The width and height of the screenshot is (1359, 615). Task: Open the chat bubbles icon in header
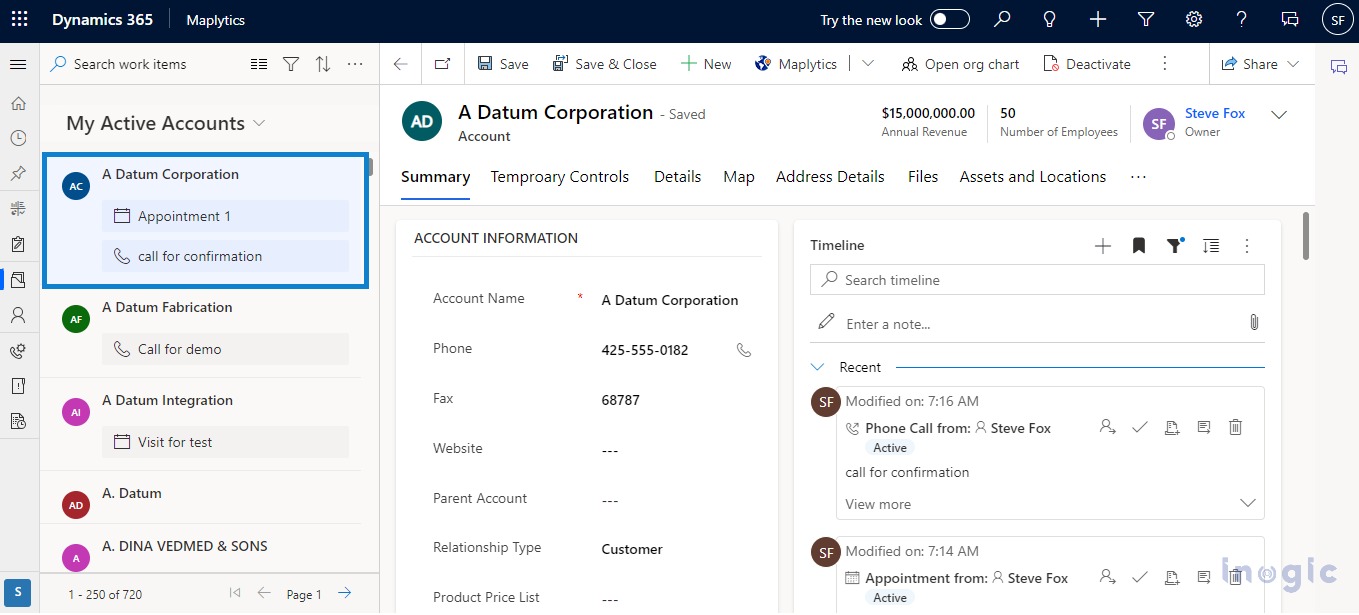(1290, 19)
